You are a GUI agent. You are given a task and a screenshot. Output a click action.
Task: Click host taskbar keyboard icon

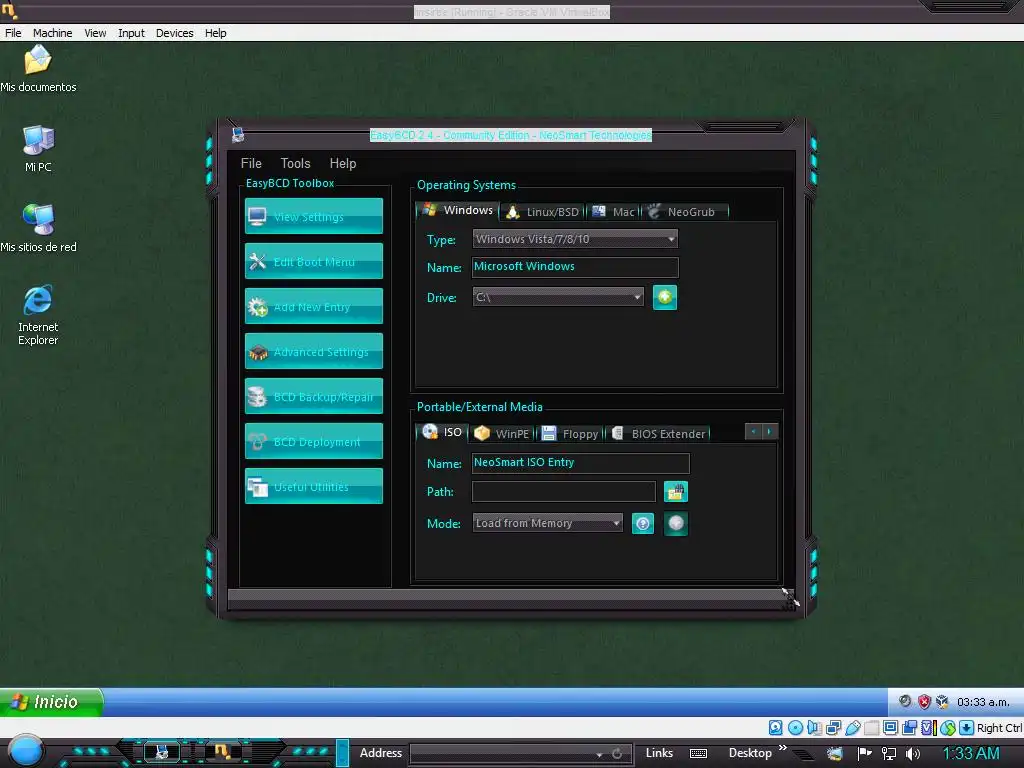[698, 754]
